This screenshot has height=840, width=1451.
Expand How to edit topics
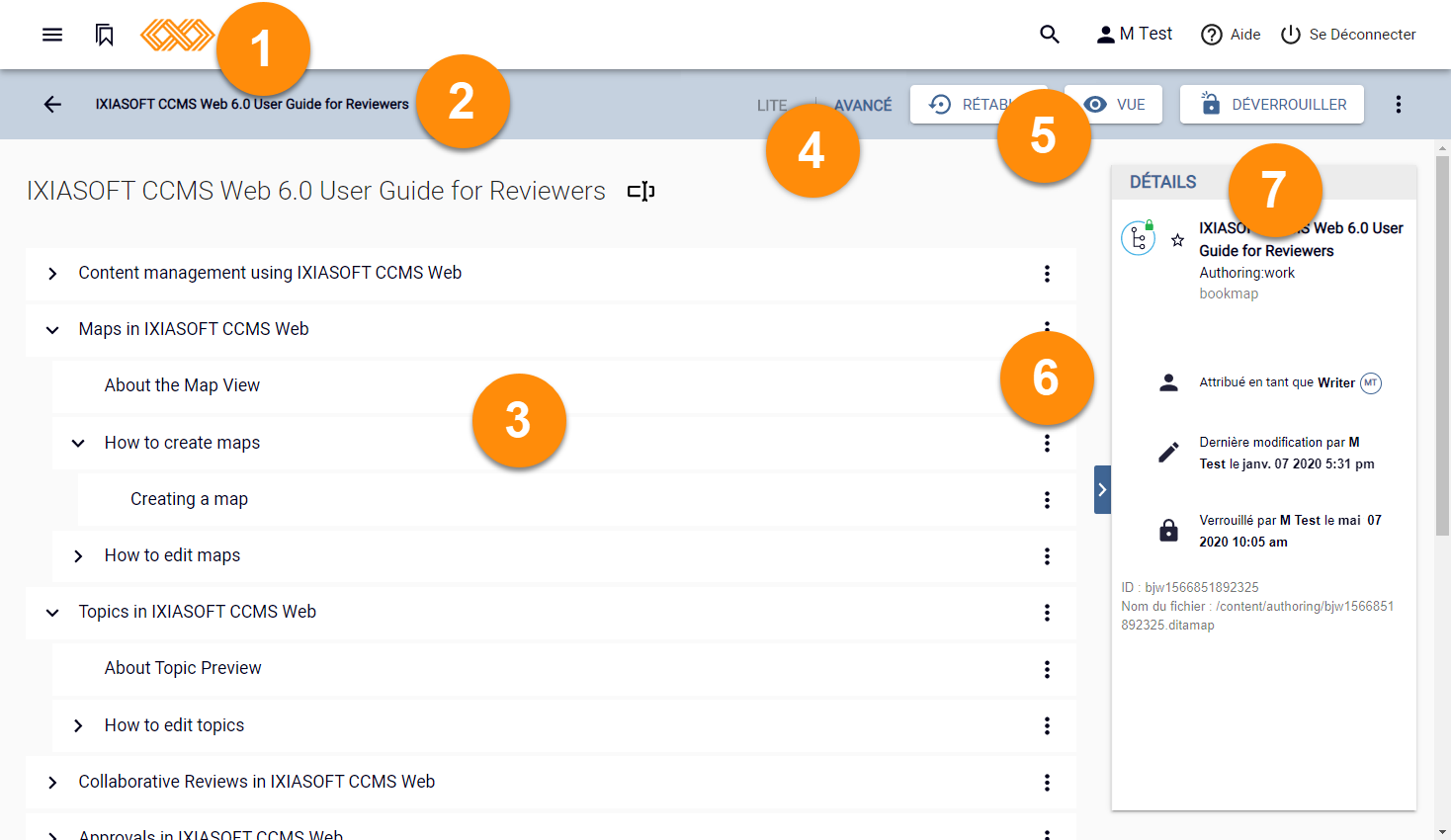point(78,726)
